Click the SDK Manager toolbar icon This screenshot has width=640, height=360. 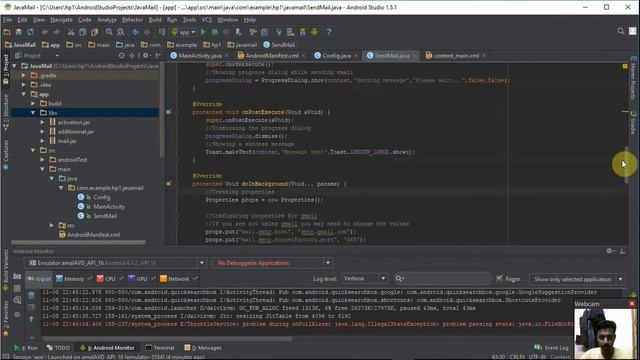[302, 32]
